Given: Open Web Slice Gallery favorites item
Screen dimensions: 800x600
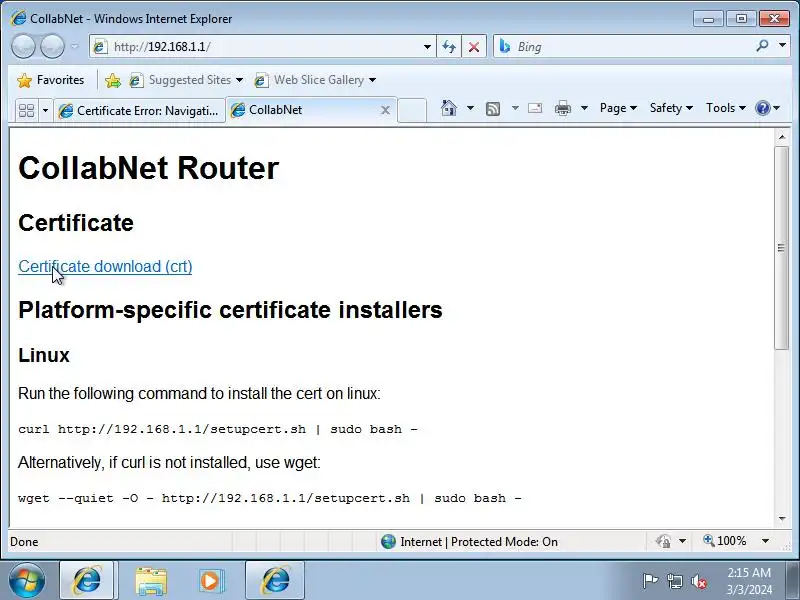Looking at the screenshot, I should pyautogui.click(x=315, y=80).
